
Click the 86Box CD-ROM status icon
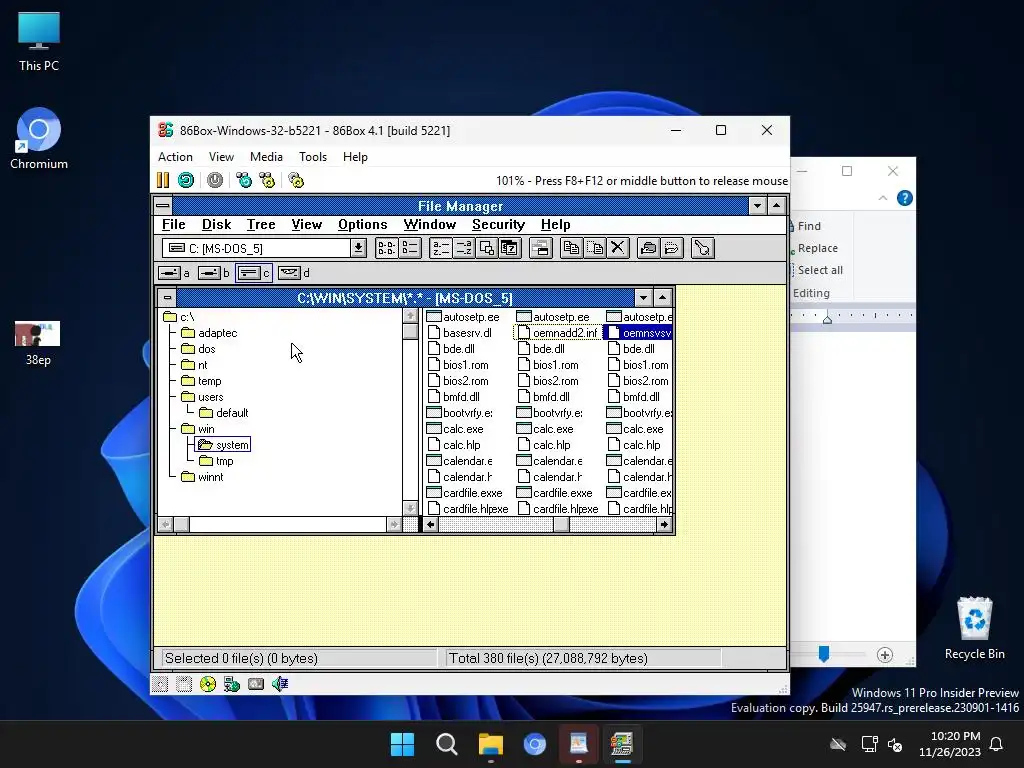click(x=208, y=684)
